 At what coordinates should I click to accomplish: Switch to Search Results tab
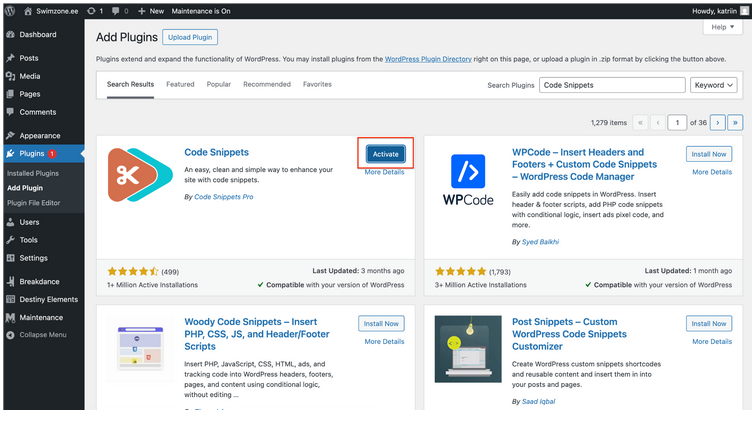click(x=130, y=85)
